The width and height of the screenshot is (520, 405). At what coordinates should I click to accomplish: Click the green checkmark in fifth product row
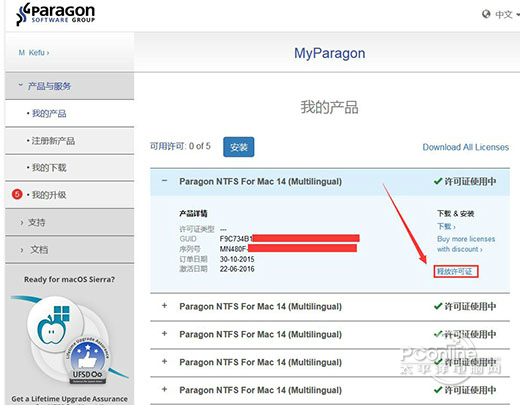[x=438, y=389]
